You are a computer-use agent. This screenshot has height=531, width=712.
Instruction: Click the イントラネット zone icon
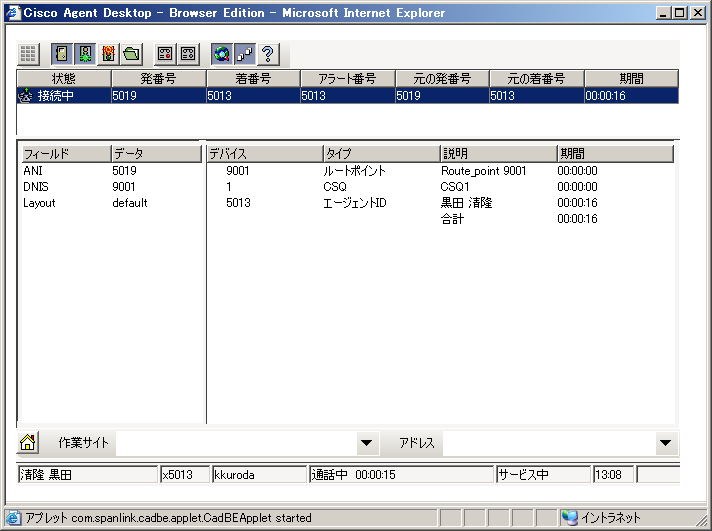(569, 517)
